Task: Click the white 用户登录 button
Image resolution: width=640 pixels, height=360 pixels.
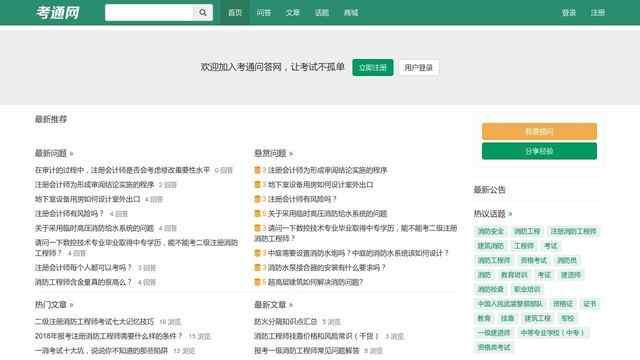Action: coord(419,67)
